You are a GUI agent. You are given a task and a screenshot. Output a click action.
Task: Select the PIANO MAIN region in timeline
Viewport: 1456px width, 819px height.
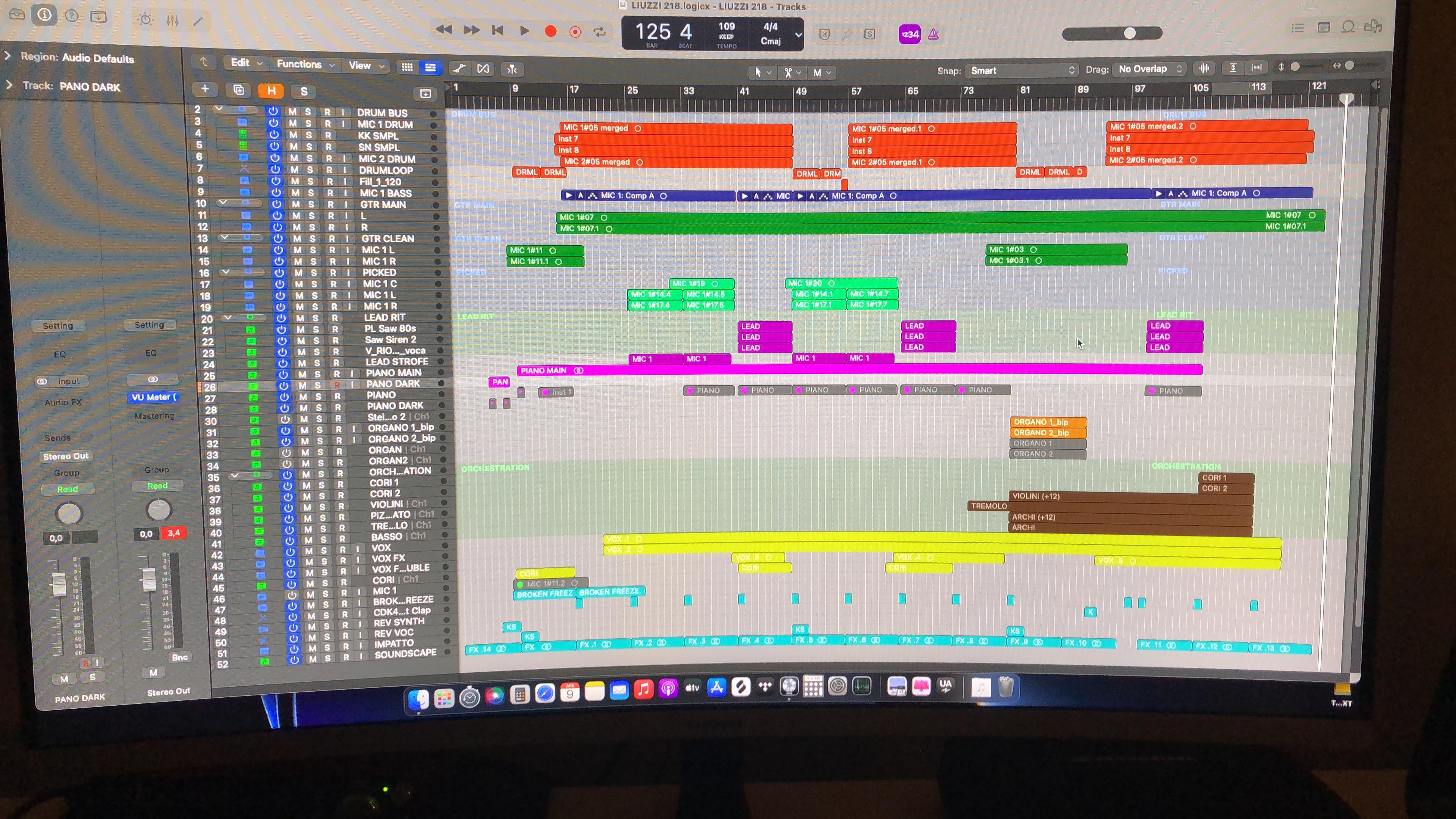click(859, 370)
